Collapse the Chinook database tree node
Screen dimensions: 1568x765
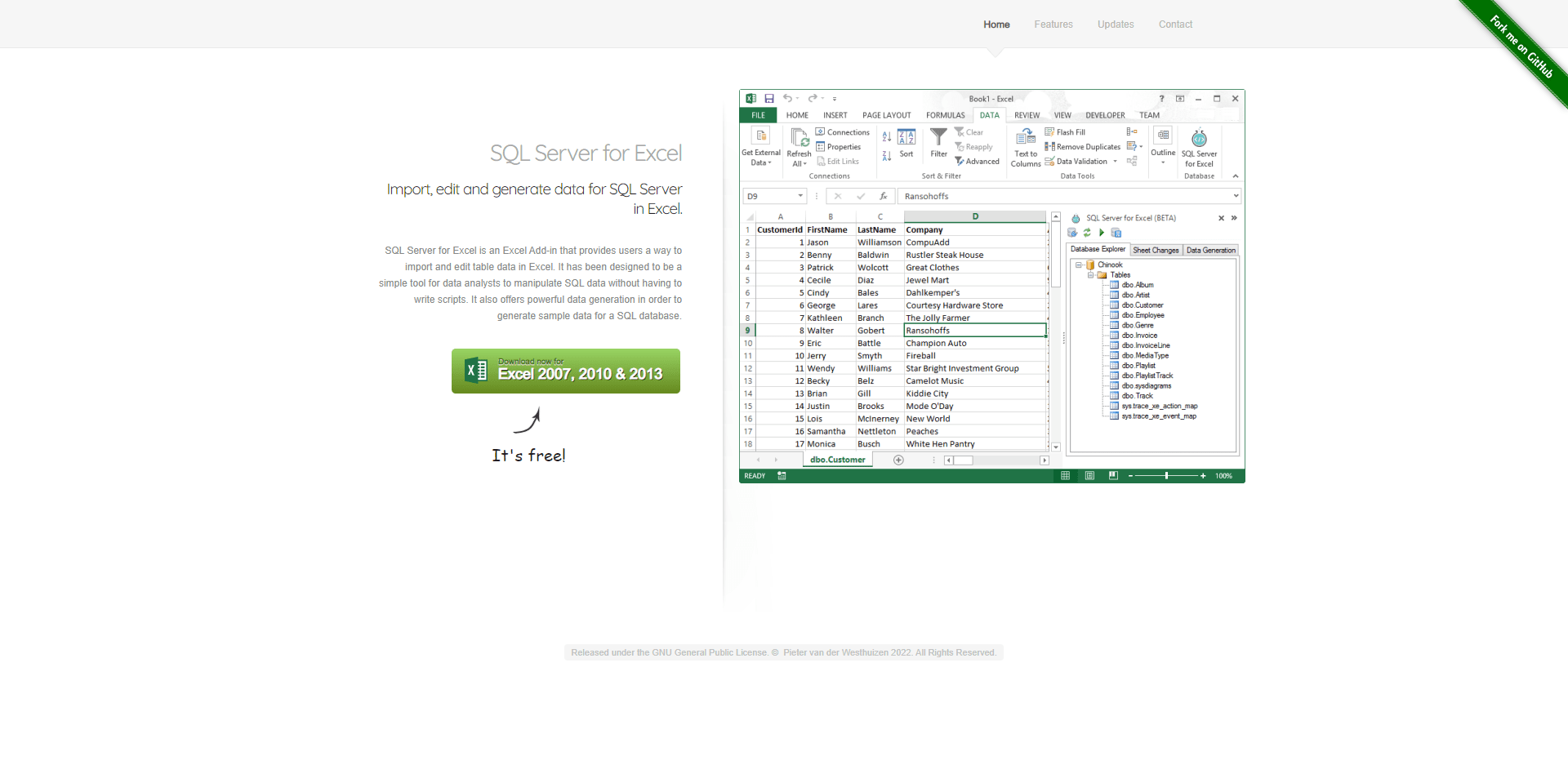pos(1078,265)
